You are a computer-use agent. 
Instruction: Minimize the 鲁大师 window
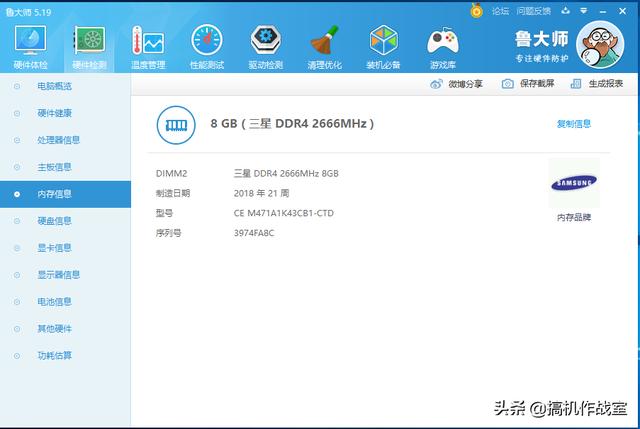[x=603, y=12]
